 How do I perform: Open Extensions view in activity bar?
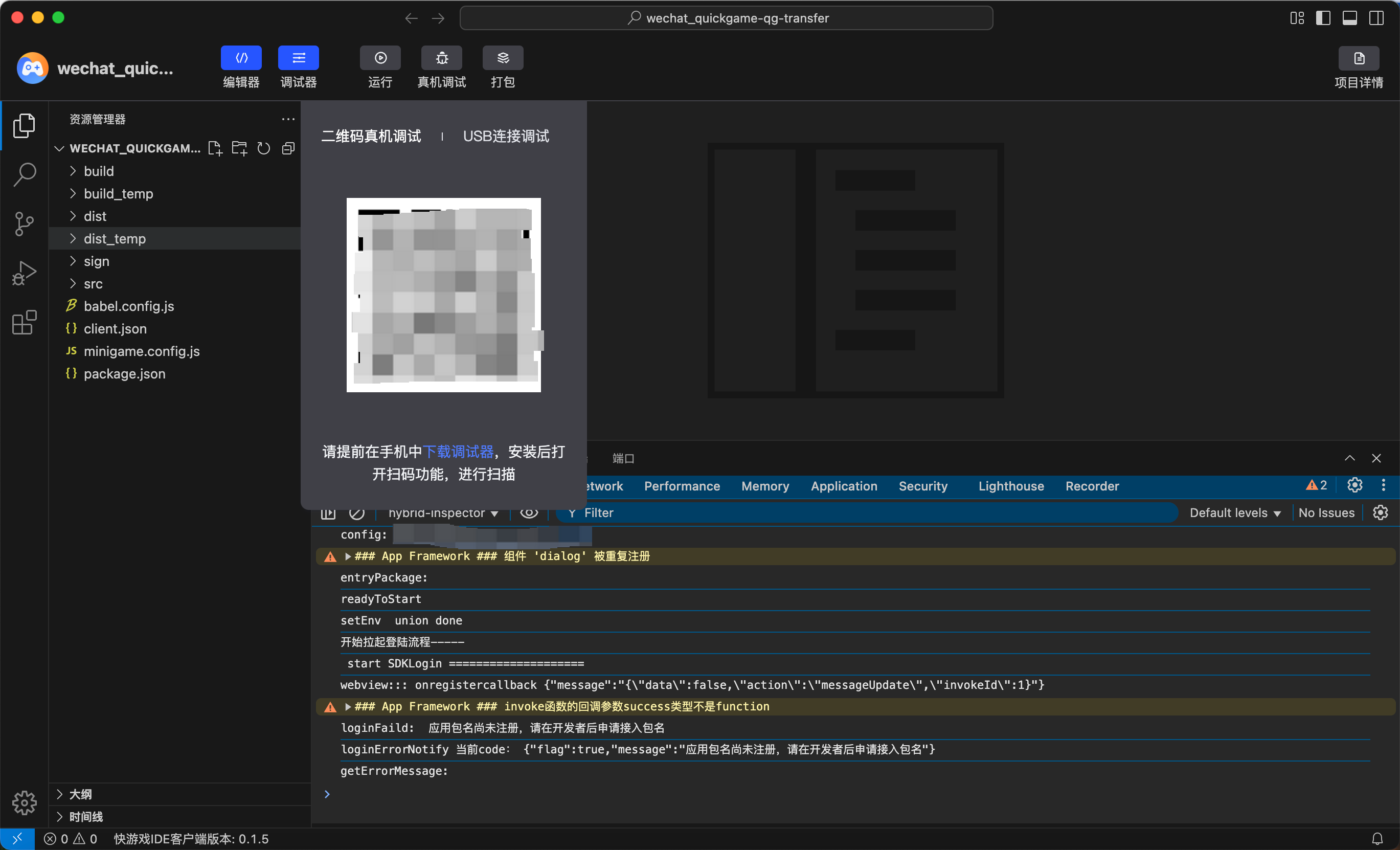[24, 322]
